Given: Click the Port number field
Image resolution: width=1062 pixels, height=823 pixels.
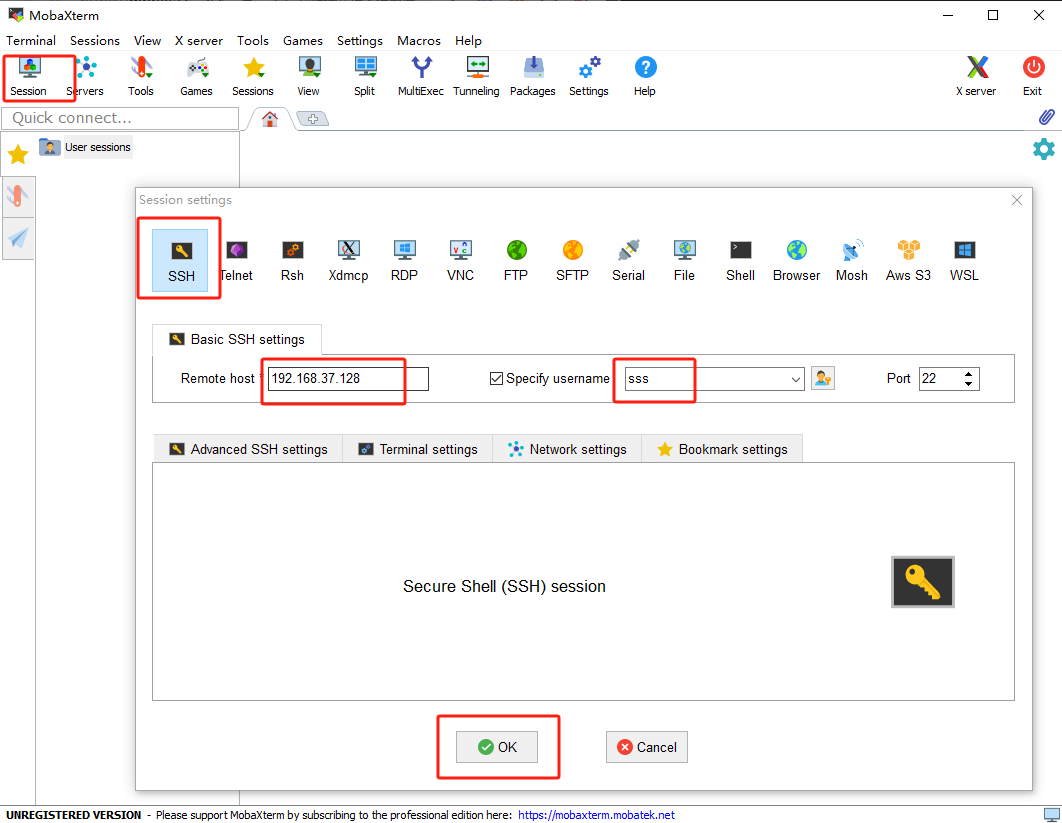Looking at the screenshot, I should (x=940, y=379).
